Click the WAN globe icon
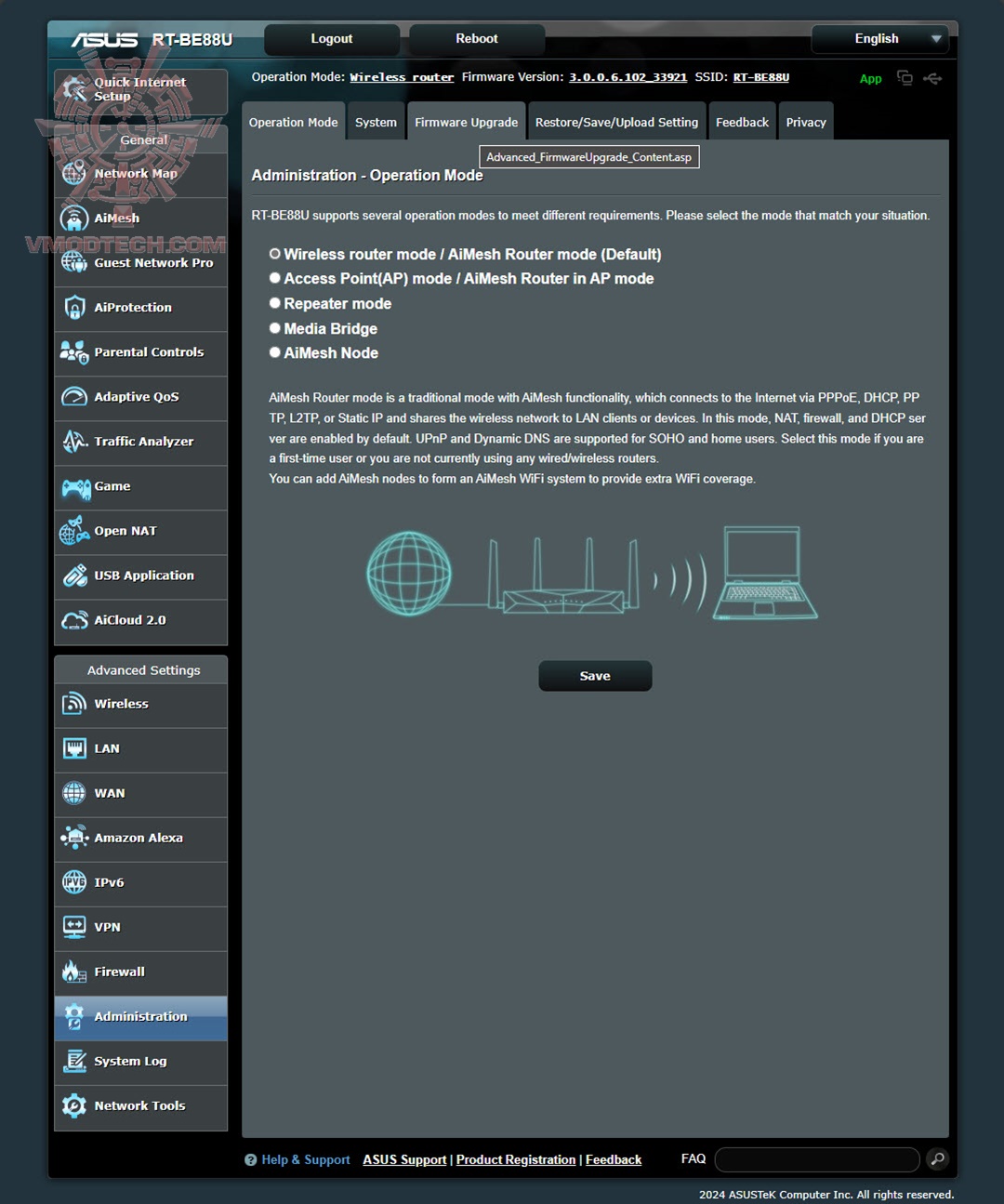This screenshot has width=1004, height=1204. tap(74, 793)
